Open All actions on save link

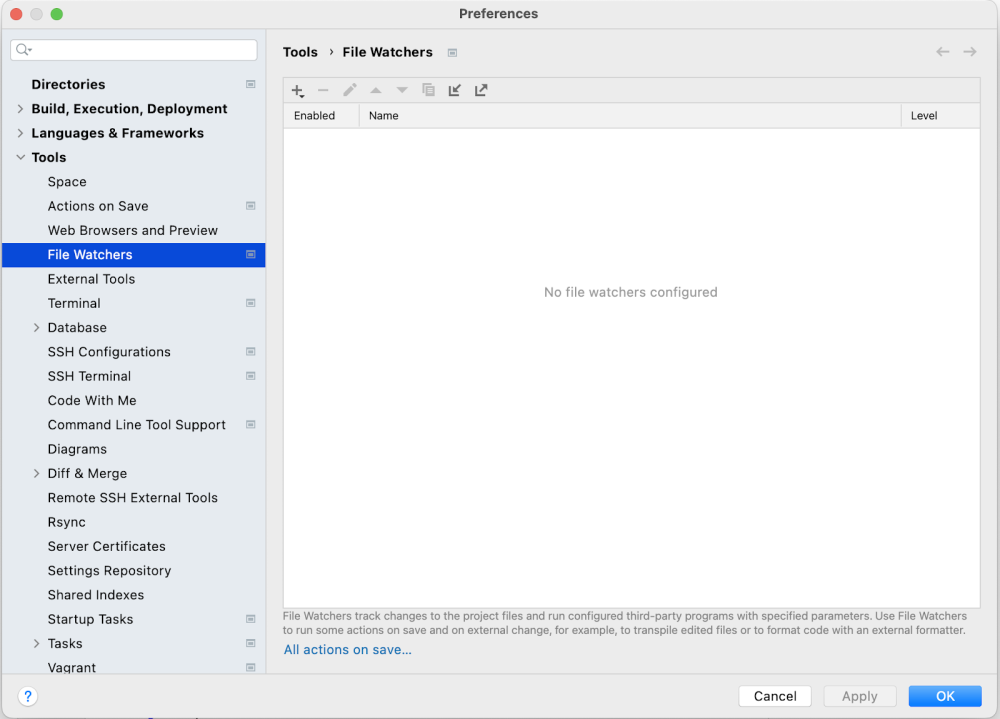[347, 649]
